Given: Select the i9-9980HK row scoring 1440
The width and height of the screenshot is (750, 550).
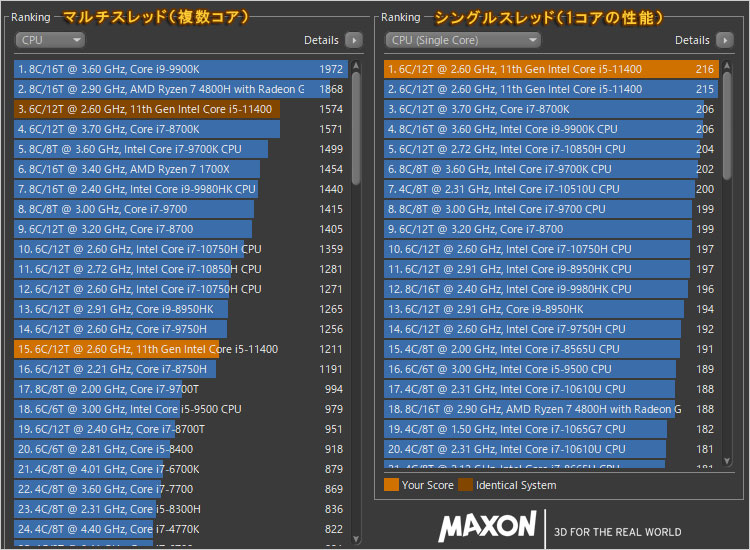Looking at the screenshot, I should 181,189.
